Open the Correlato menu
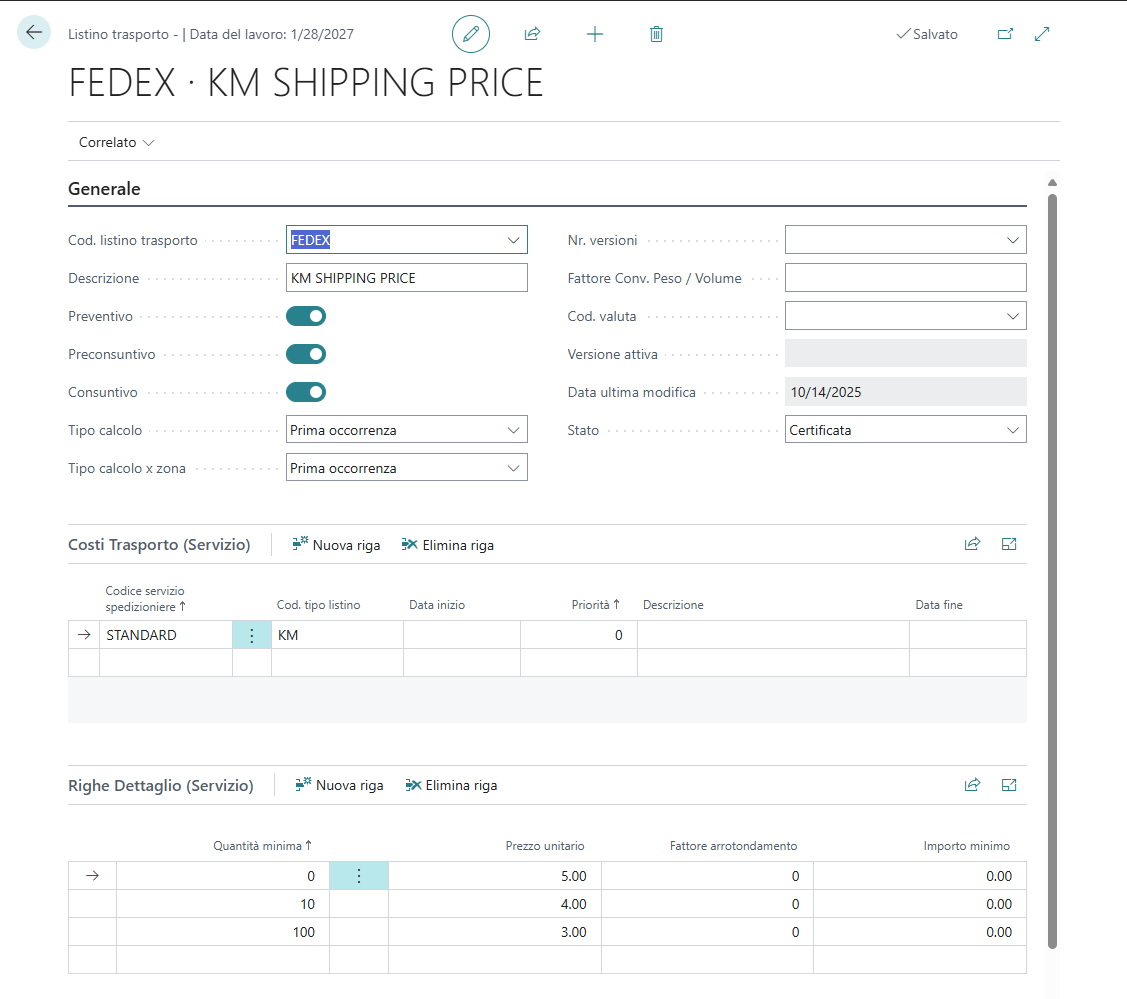This screenshot has width=1127, height=999. pos(116,142)
